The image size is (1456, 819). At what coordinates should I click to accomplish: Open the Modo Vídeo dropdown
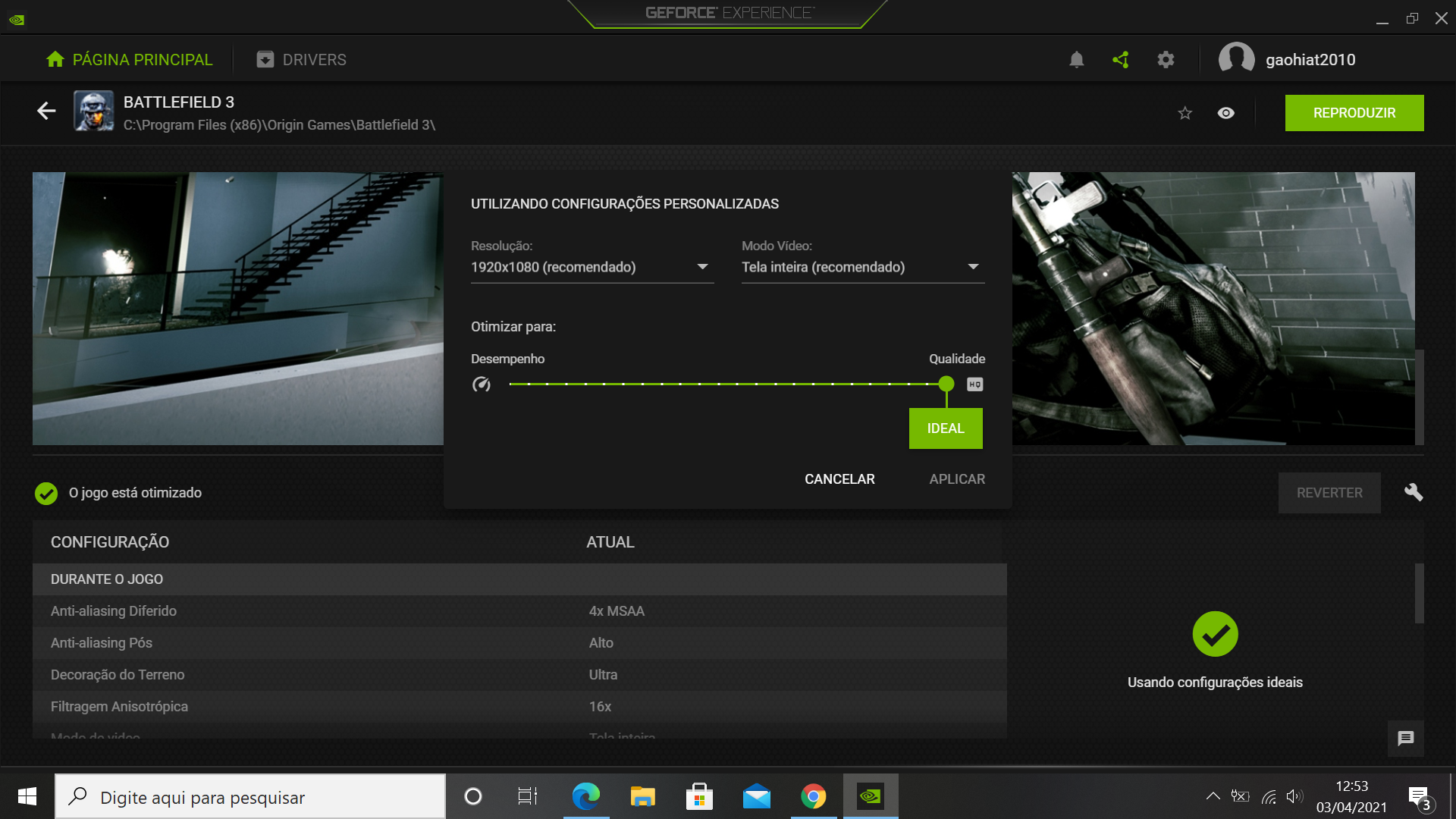click(x=863, y=267)
